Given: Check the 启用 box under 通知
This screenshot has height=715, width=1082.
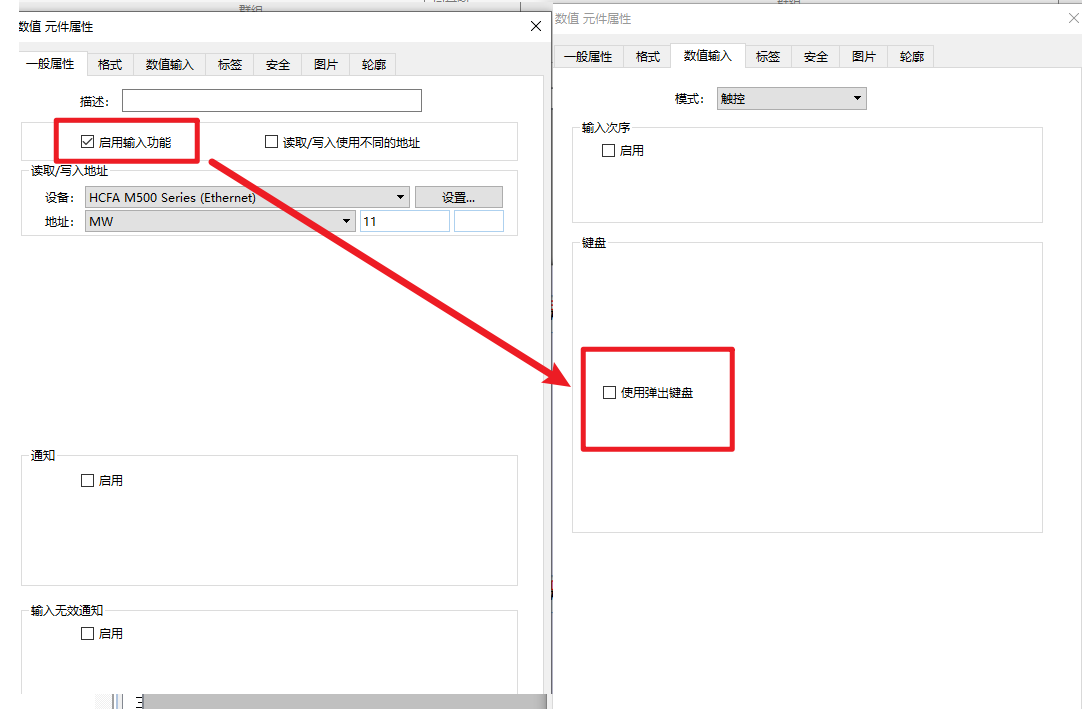Looking at the screenshot, I should coord(87,480).
